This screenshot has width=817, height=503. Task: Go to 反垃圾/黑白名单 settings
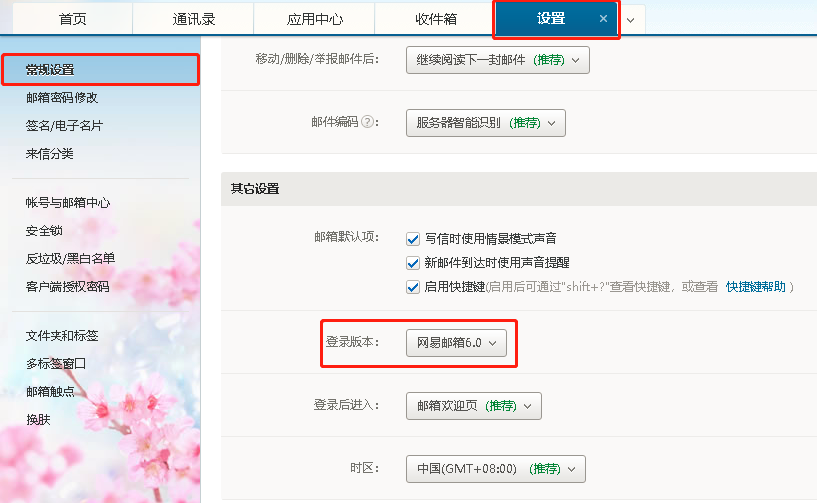coord(70,258)
